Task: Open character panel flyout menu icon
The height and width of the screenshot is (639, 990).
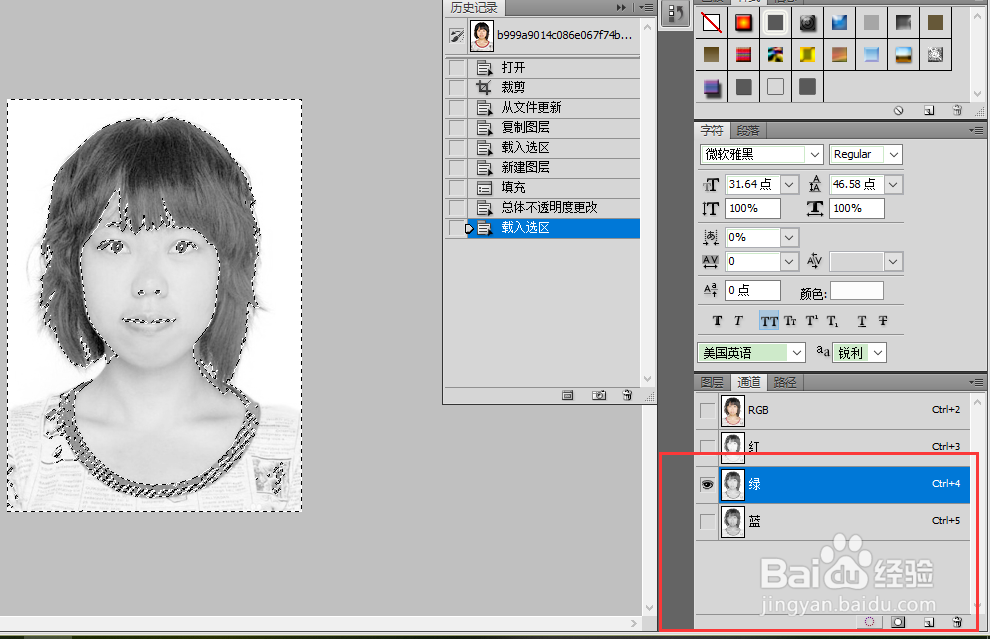Action: (977, 131)
